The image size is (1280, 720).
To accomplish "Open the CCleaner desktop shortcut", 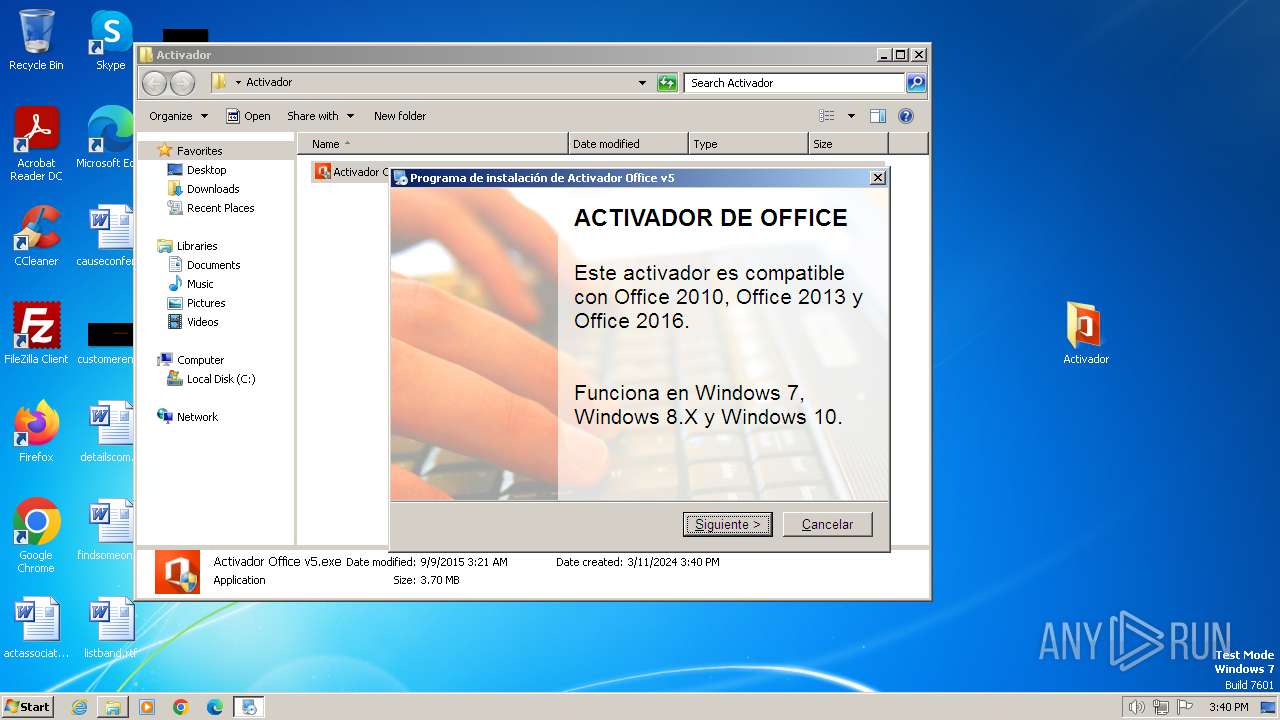I will [36, 236].
